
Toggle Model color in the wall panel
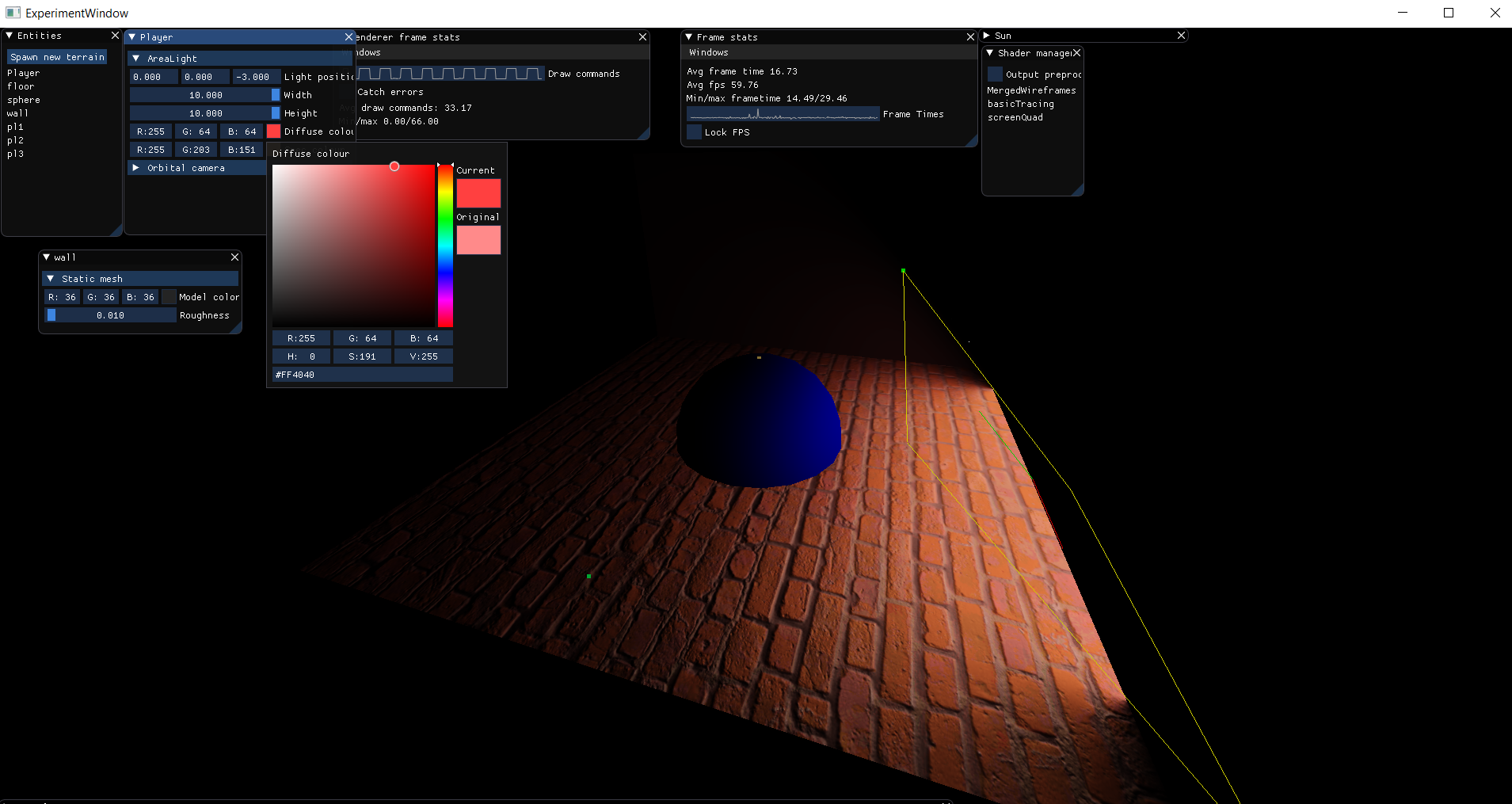pos(170,296)
